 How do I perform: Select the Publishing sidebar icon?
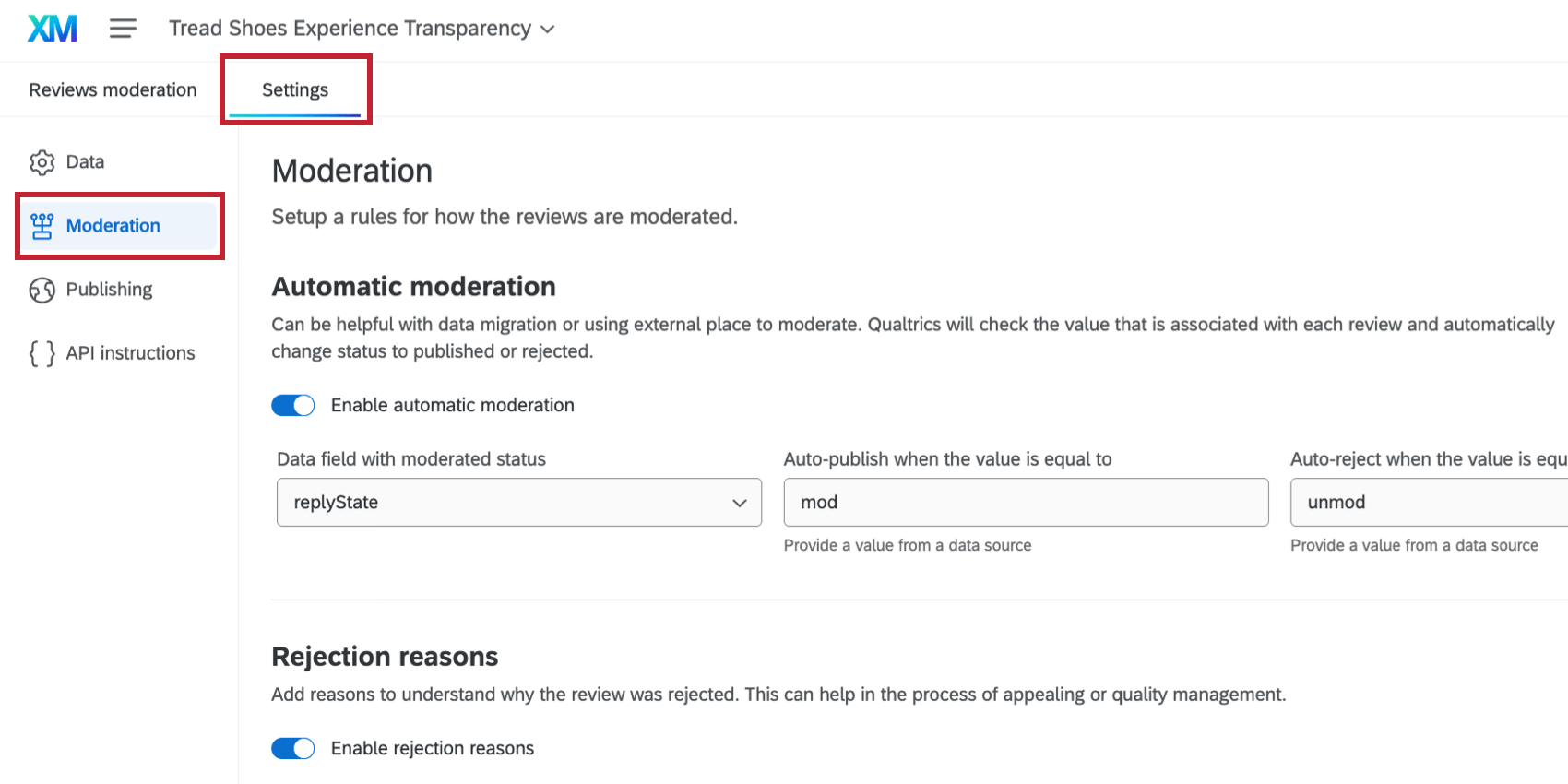pyautogui.click(x=42, y=290)
